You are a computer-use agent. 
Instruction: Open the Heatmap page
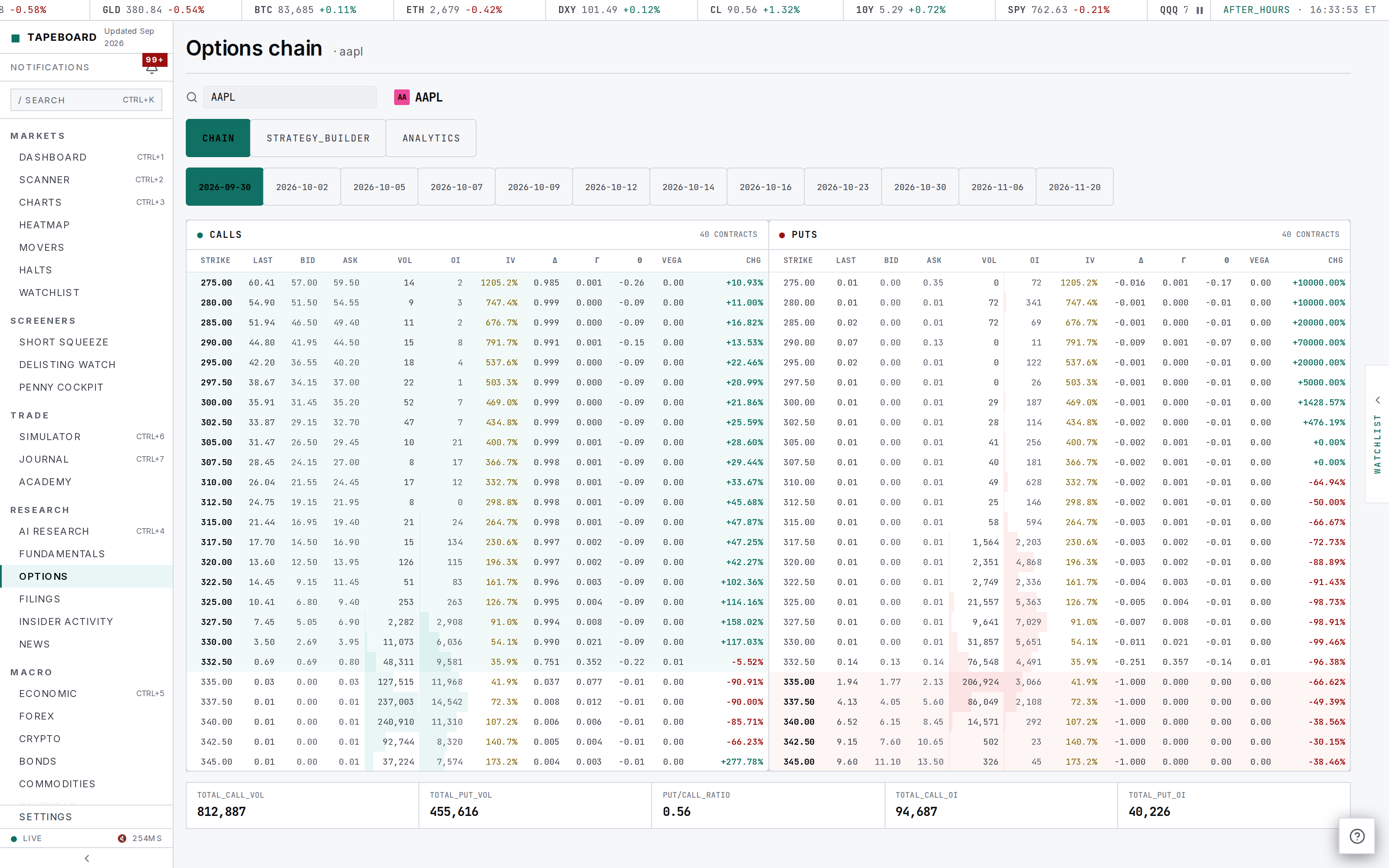click(86, 225)
